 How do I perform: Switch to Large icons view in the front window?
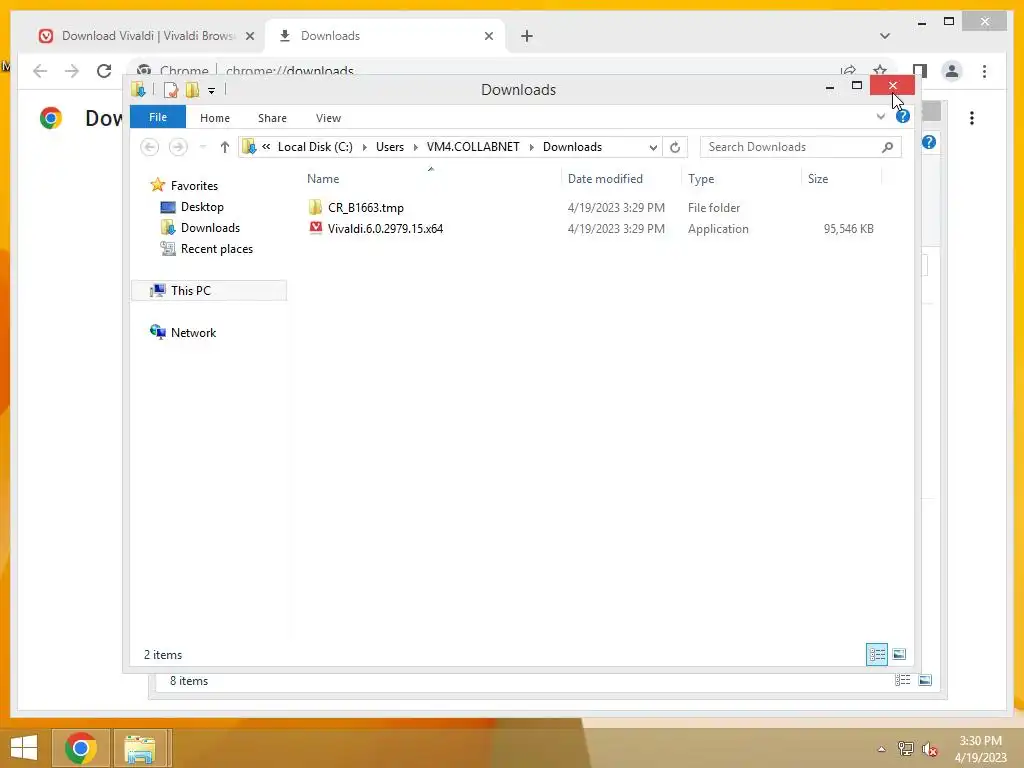tap(899, 654)
